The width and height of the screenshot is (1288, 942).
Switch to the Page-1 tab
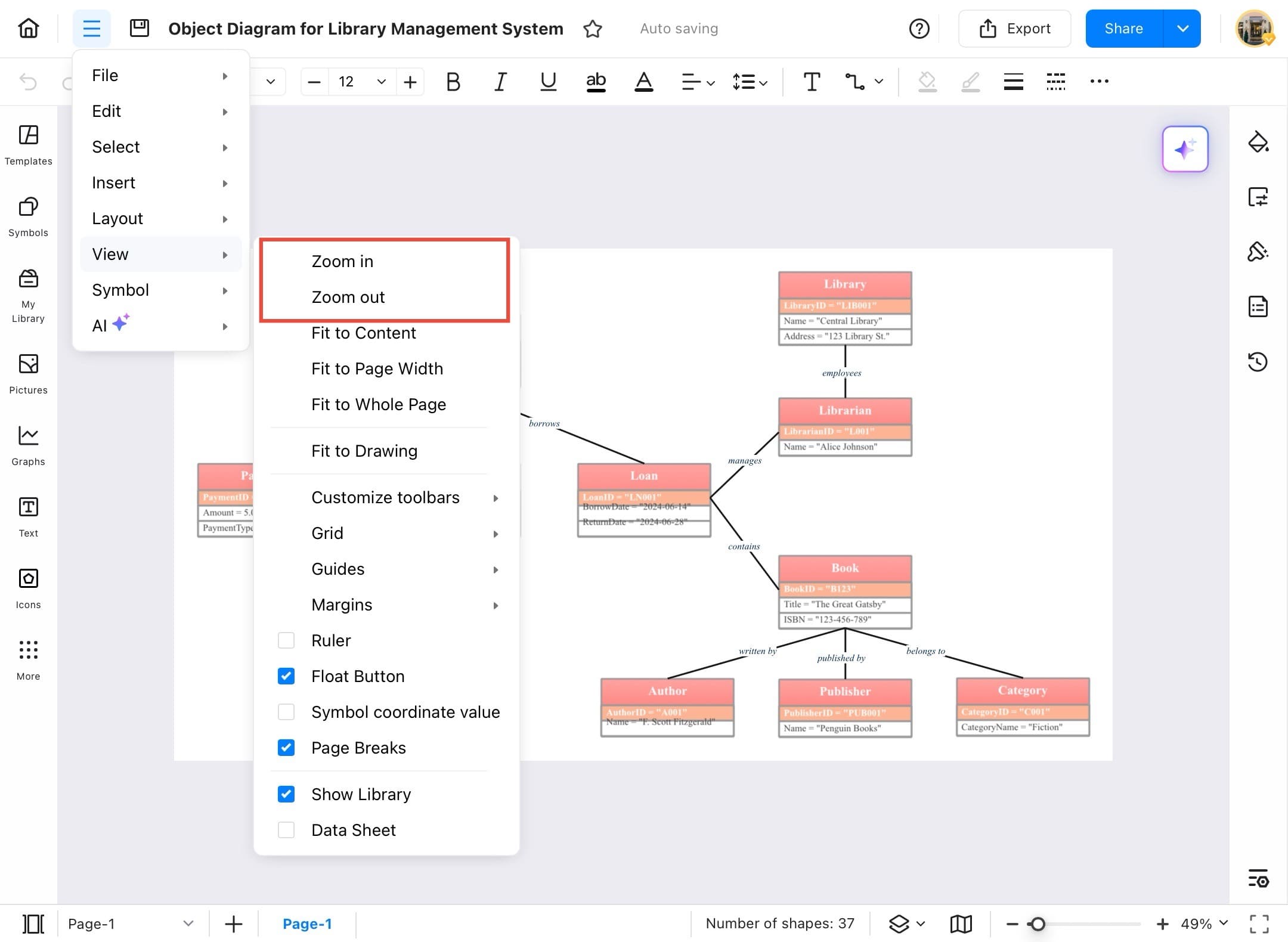[307, 924]
